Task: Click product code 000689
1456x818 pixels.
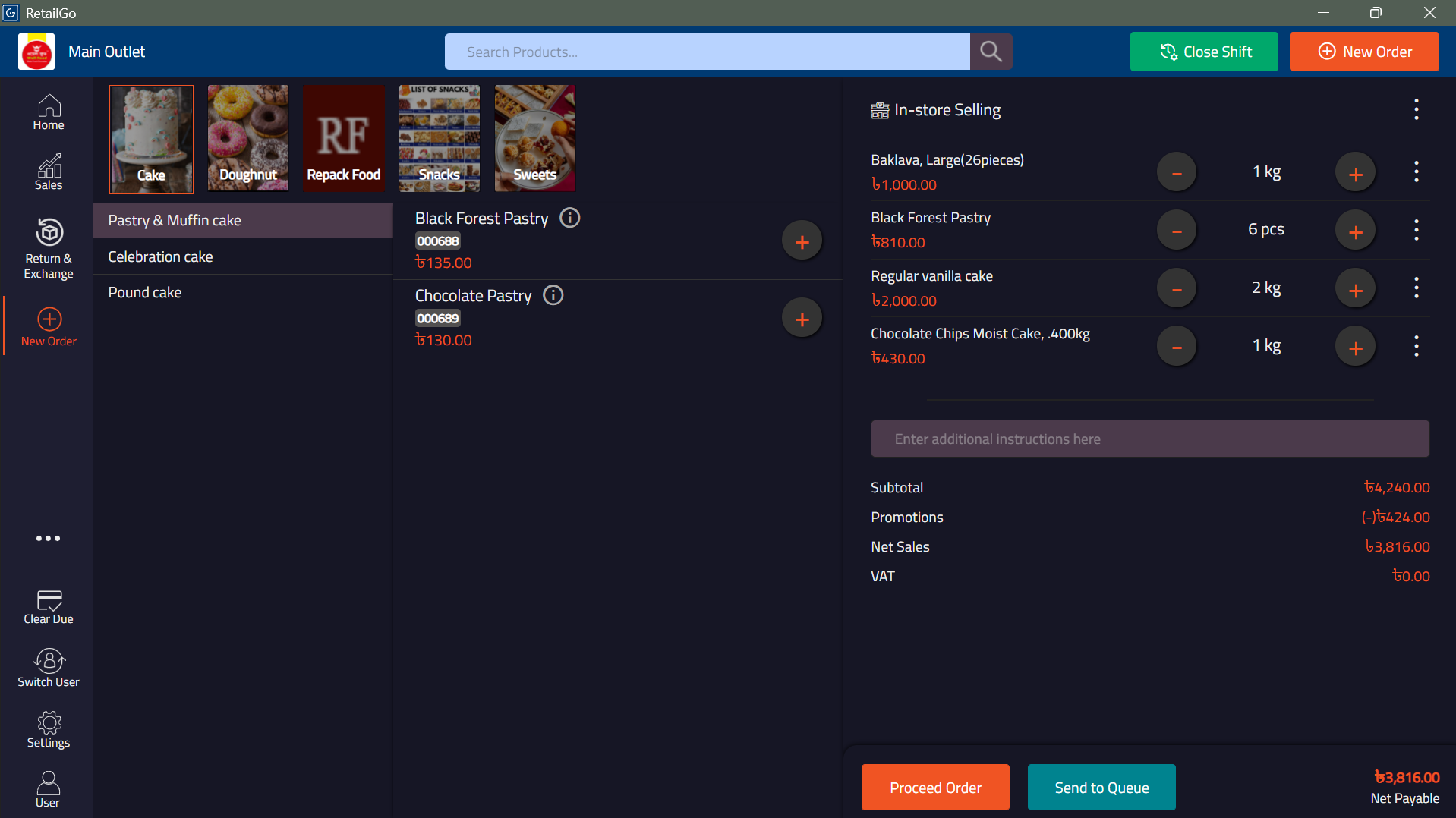Action: point(438,319)
